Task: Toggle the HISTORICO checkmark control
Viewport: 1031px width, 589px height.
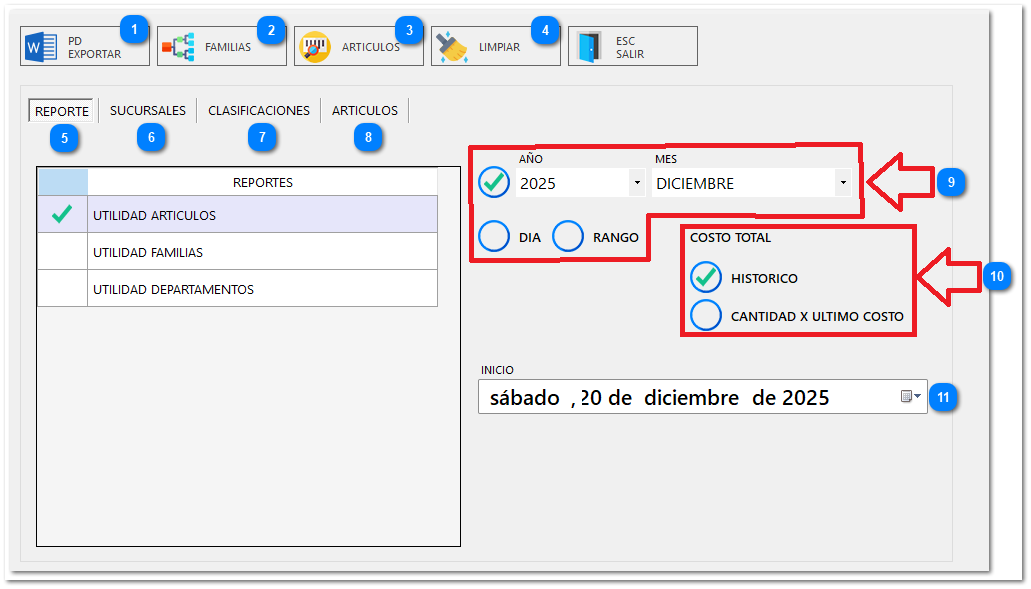Action: [707, 277]
